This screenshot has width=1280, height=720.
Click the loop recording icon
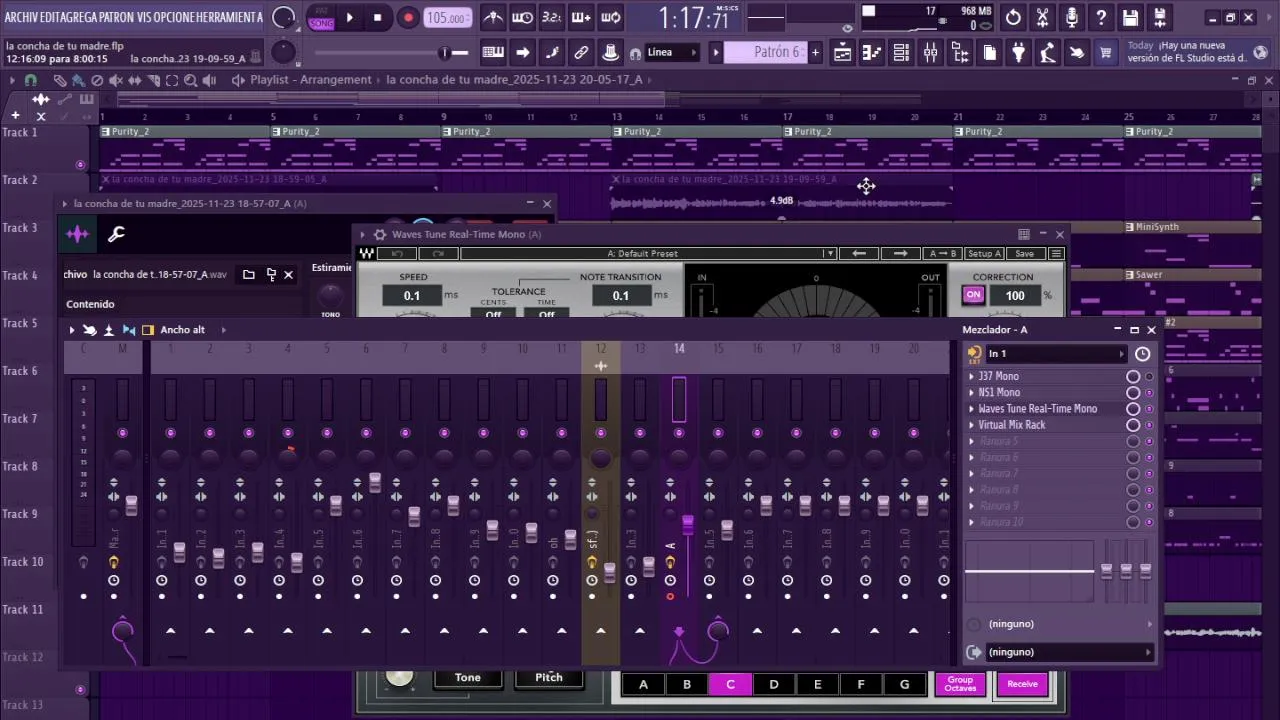tap(611, 18)
